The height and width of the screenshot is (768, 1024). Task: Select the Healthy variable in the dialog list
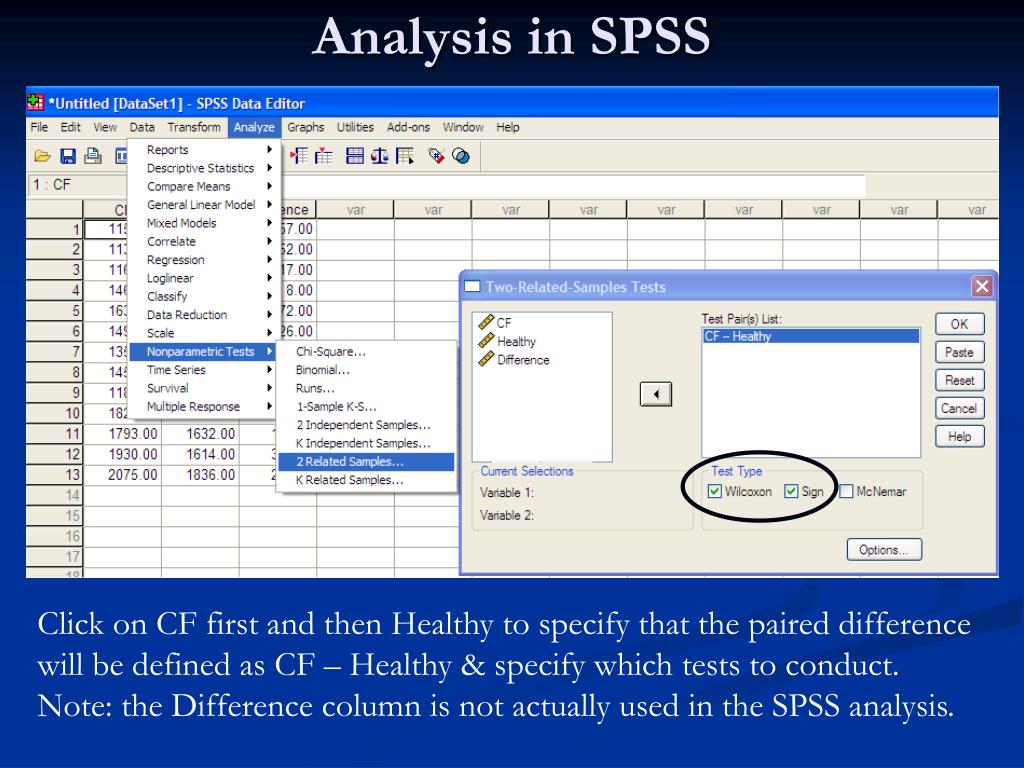click(x=507, y=341)
